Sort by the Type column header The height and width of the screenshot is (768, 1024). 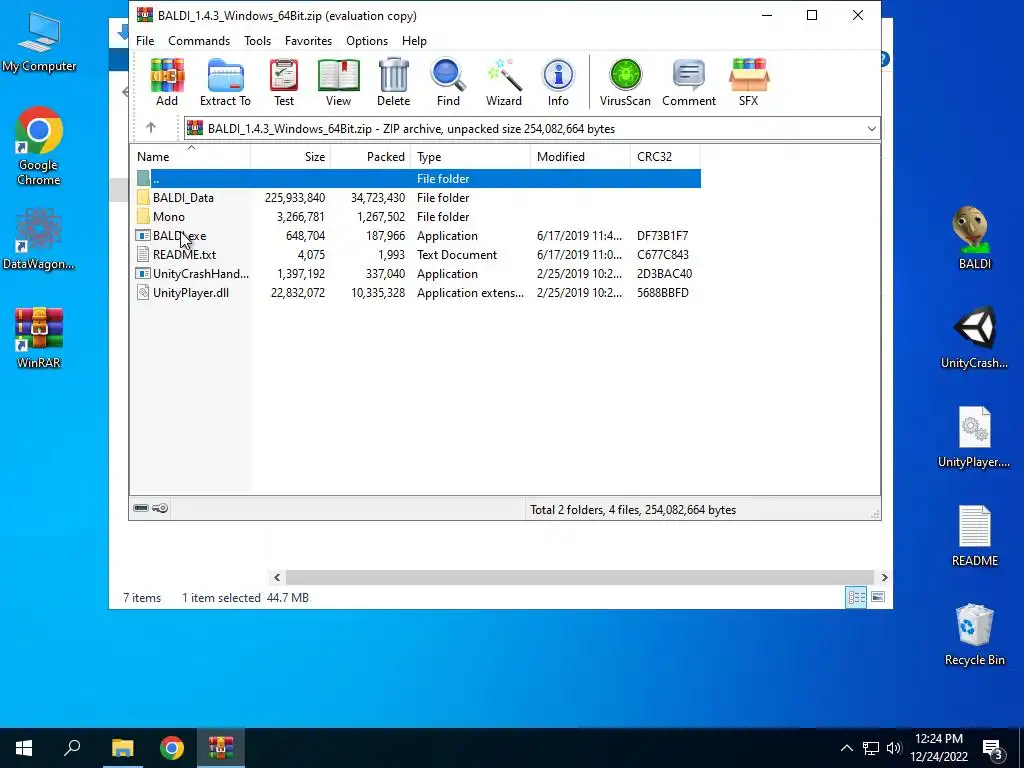pos(471,157)
